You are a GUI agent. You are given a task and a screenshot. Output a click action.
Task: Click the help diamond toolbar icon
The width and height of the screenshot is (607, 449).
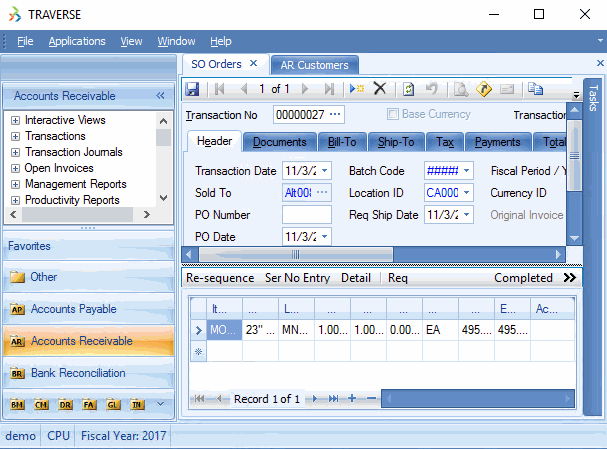coord(484,89)
